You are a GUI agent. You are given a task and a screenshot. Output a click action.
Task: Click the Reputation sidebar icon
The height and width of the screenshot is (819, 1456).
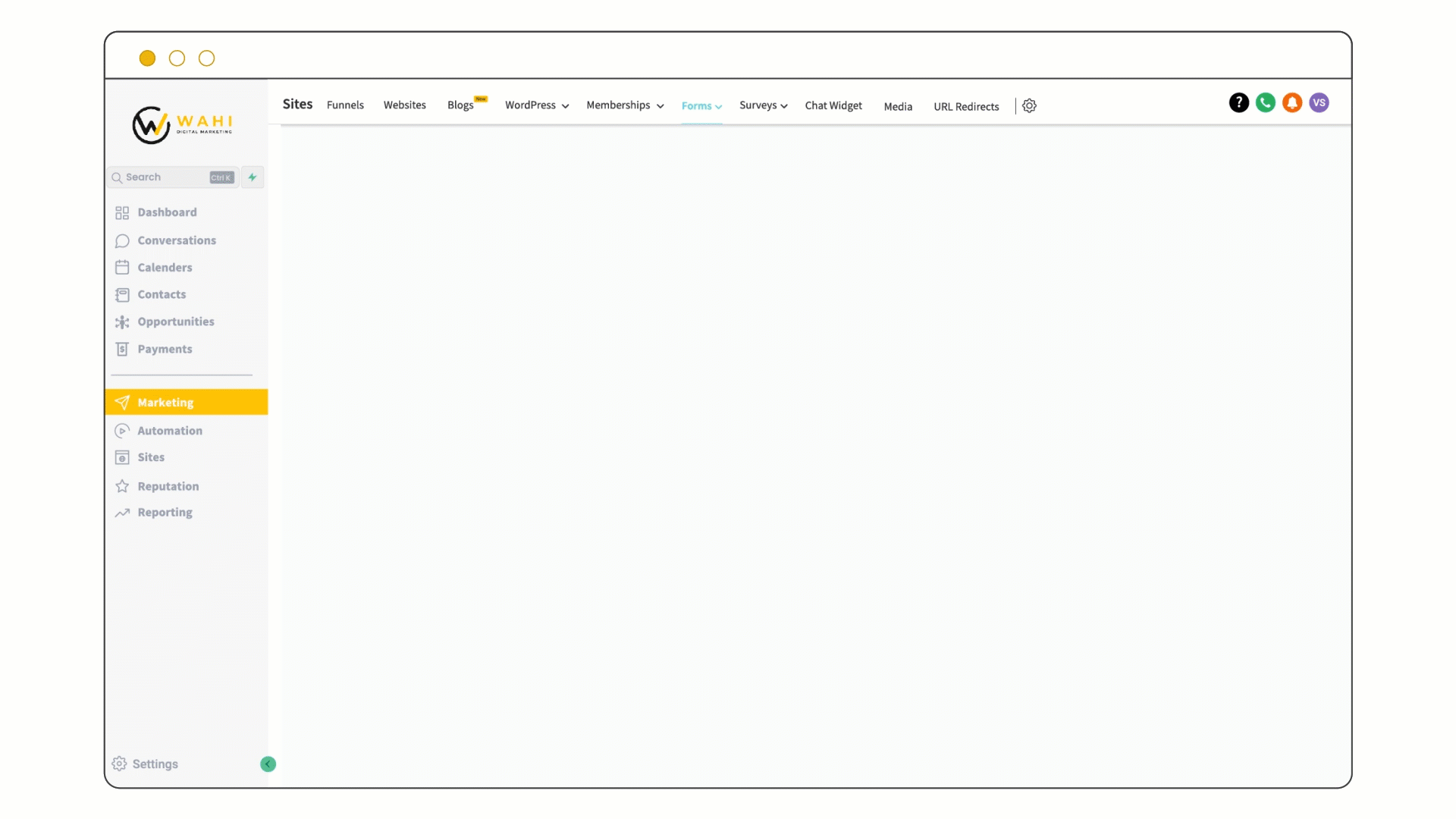coord(122,486)
